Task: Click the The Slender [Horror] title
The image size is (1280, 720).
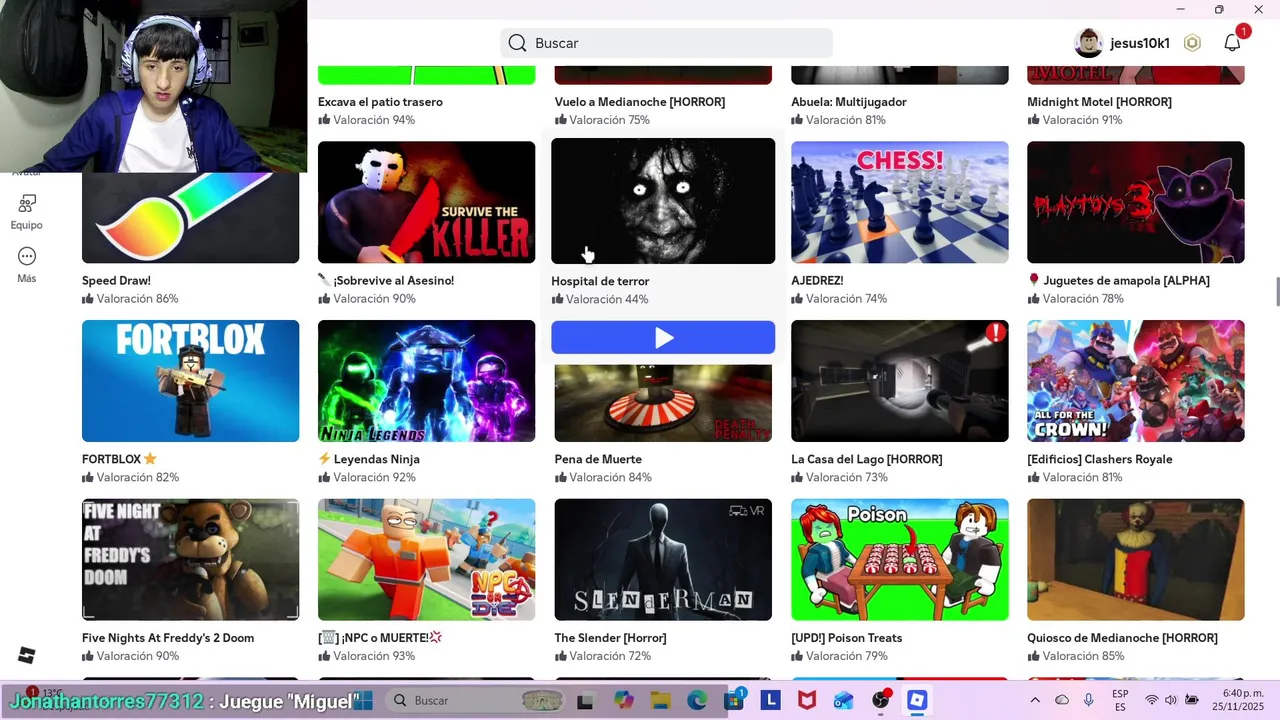Action: (610, 638)
